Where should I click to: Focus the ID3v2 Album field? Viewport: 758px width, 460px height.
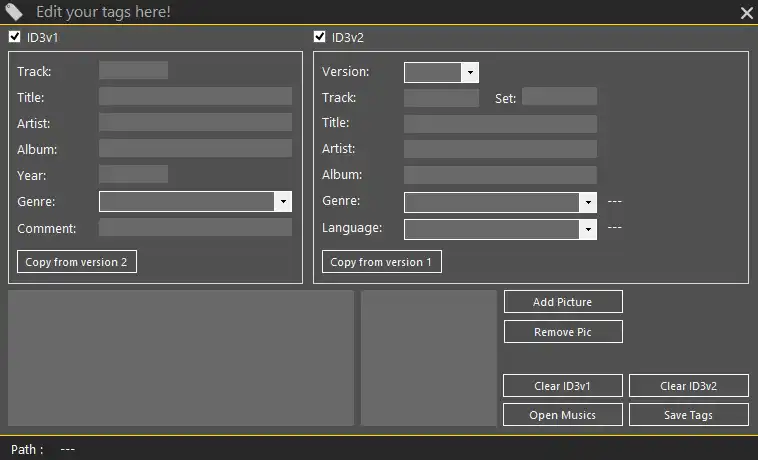point(500,175)
